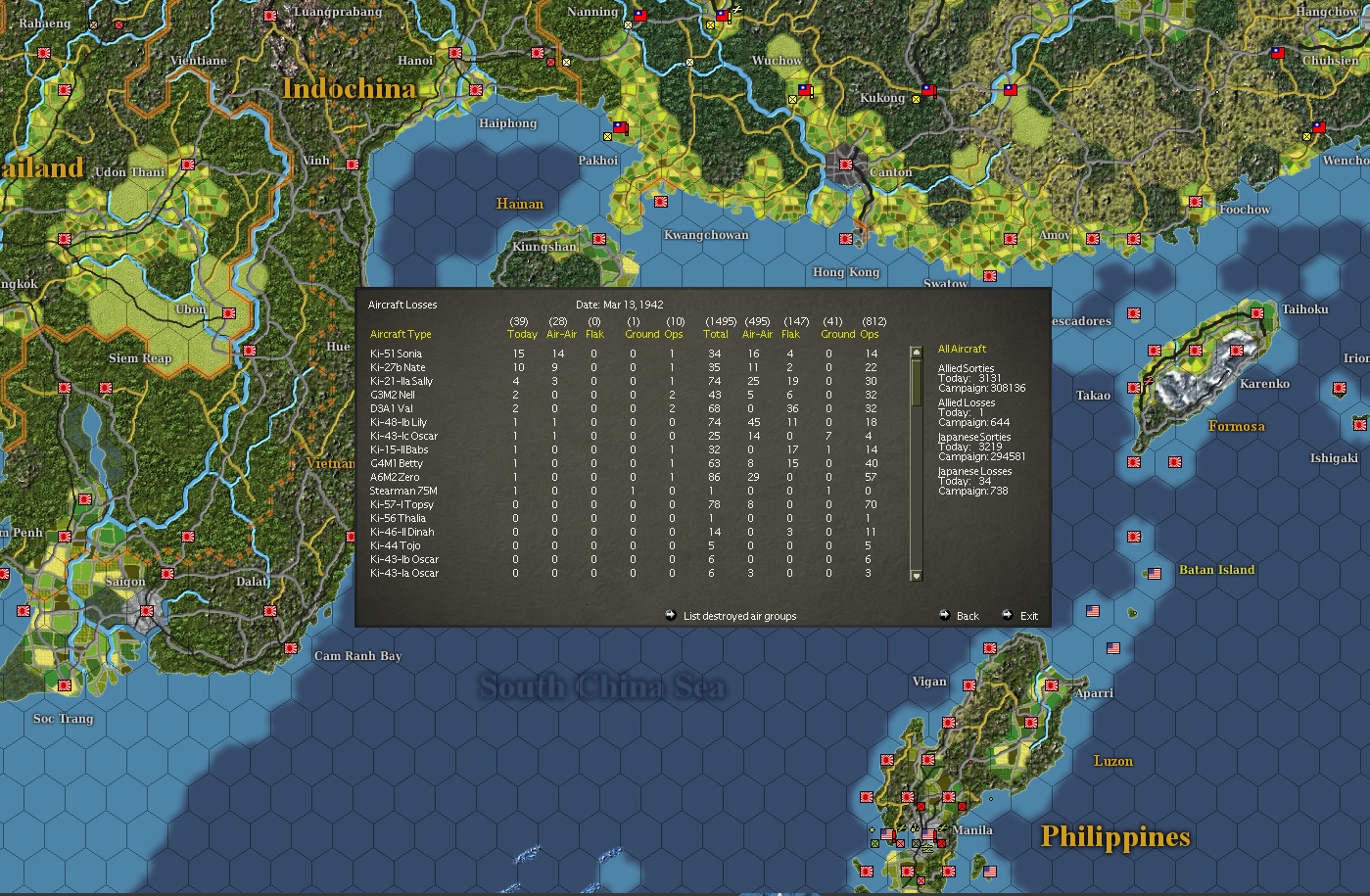Select the Chinese flag icon near Wenchow
This screenshot has height=896, width=1370.
1318,127
